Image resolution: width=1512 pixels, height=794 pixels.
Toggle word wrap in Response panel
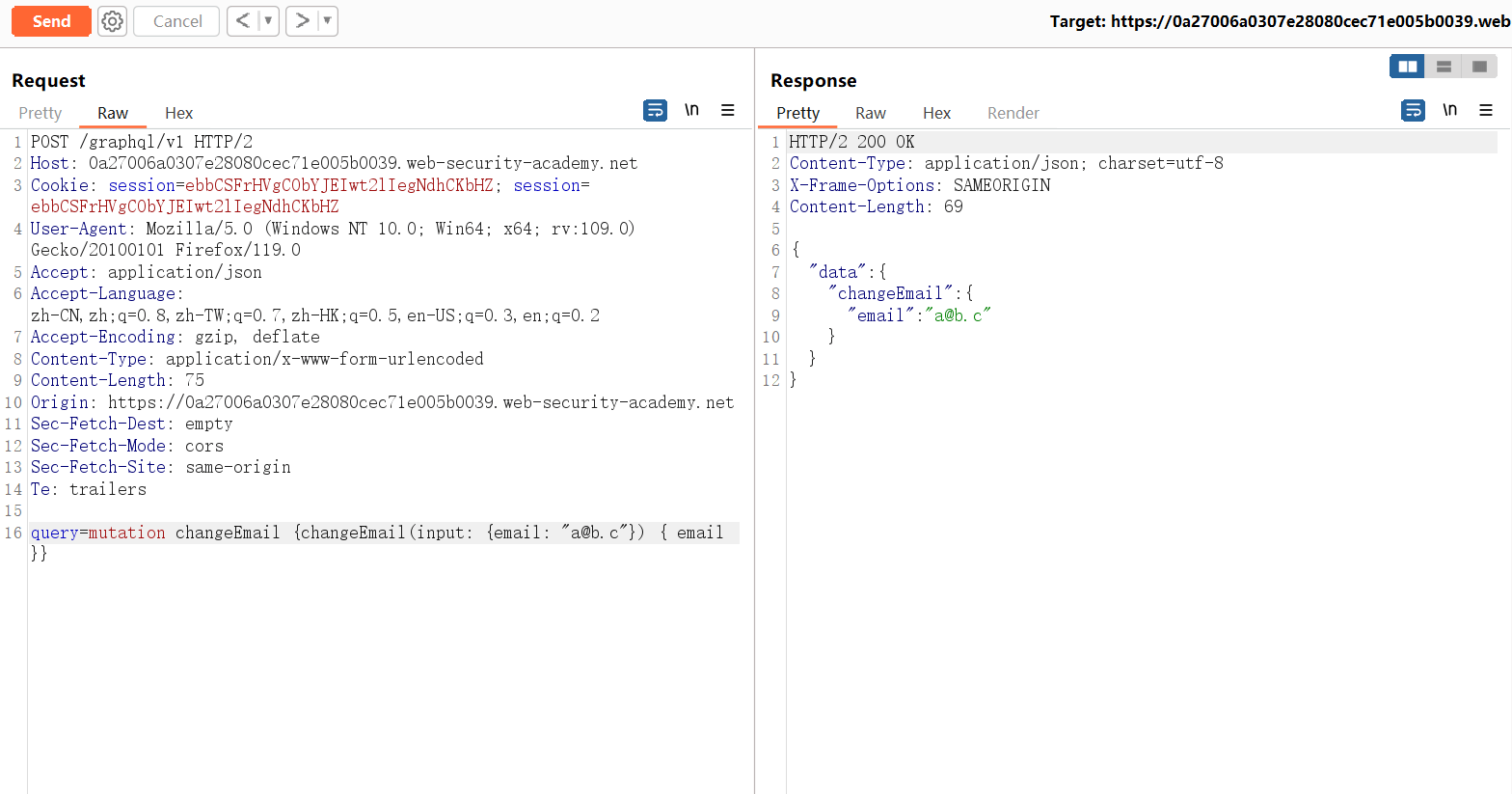tap(1413, 111)
